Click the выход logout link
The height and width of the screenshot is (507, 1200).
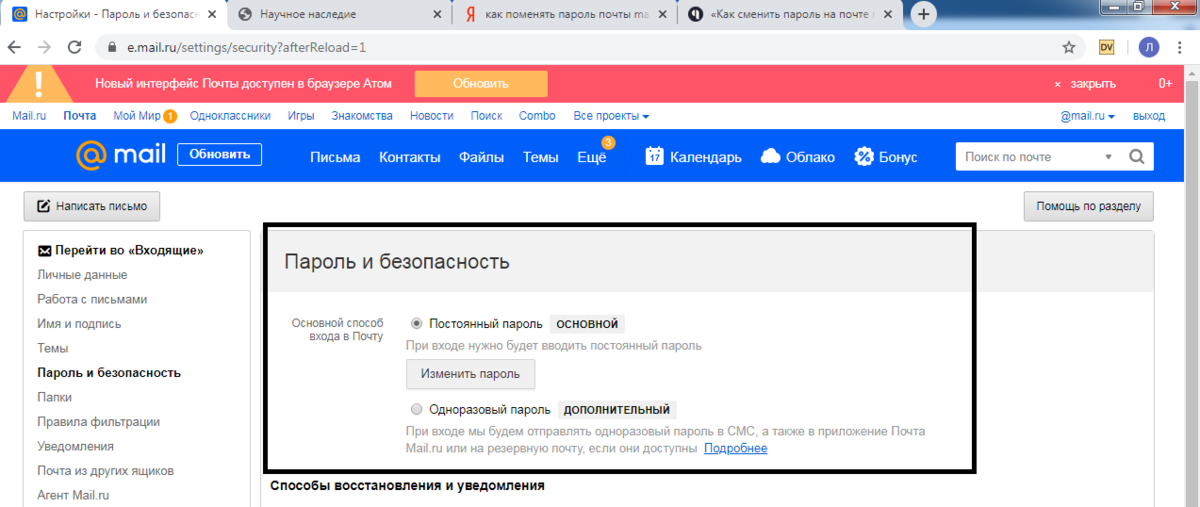[x=1148, y=116]
